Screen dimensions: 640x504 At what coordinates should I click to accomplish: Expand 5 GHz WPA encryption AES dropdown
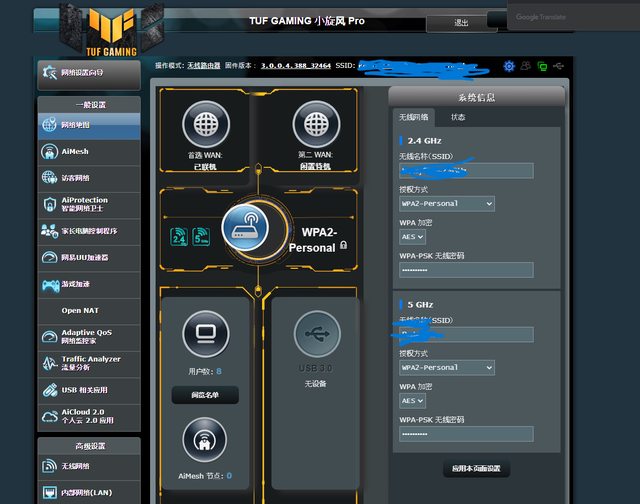(x=412, y=400)
